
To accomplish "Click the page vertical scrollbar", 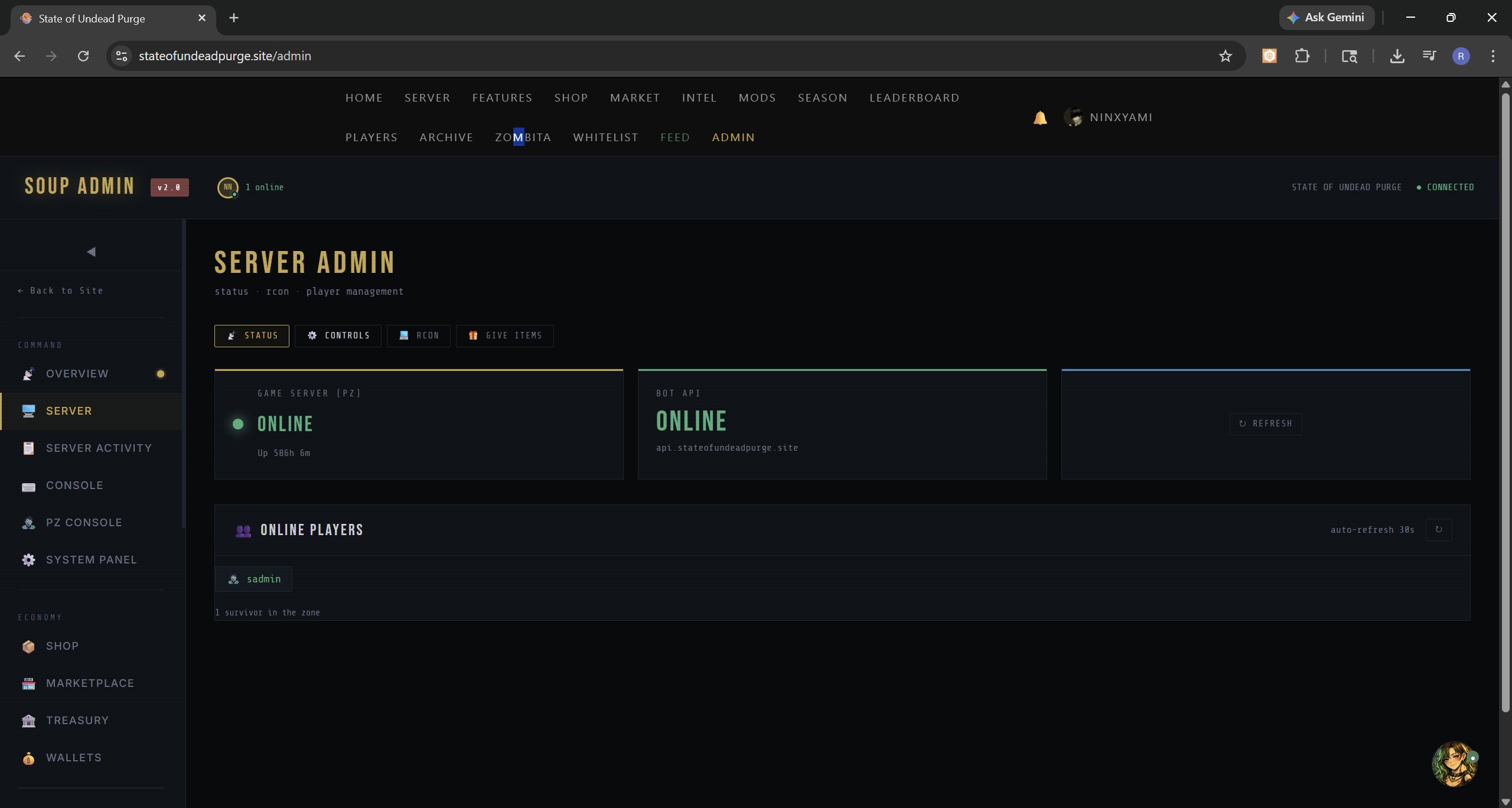I will click(1506, 402).
